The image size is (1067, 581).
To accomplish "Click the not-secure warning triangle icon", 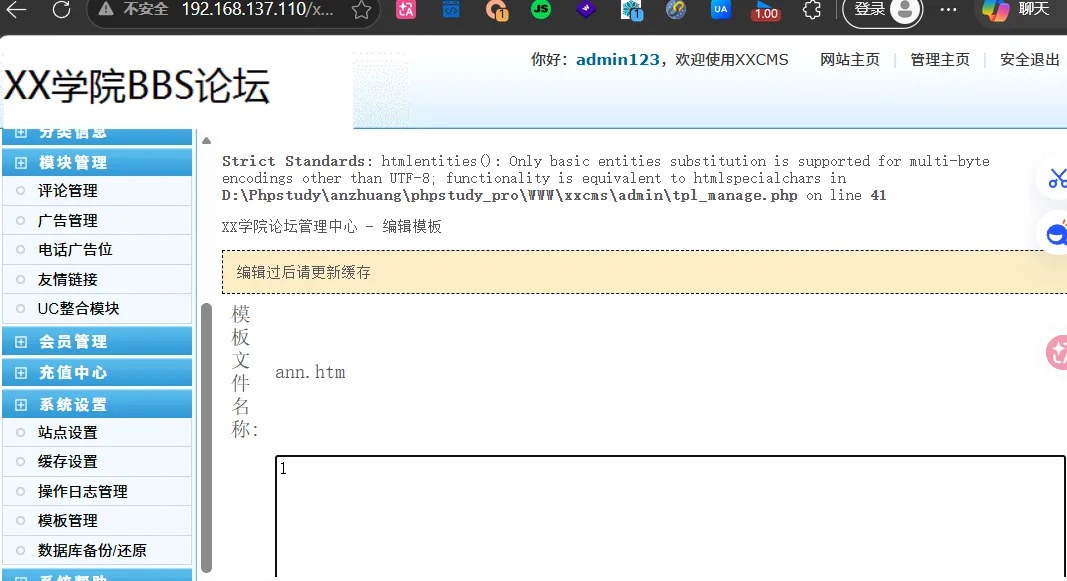I will tap(105, 9).
